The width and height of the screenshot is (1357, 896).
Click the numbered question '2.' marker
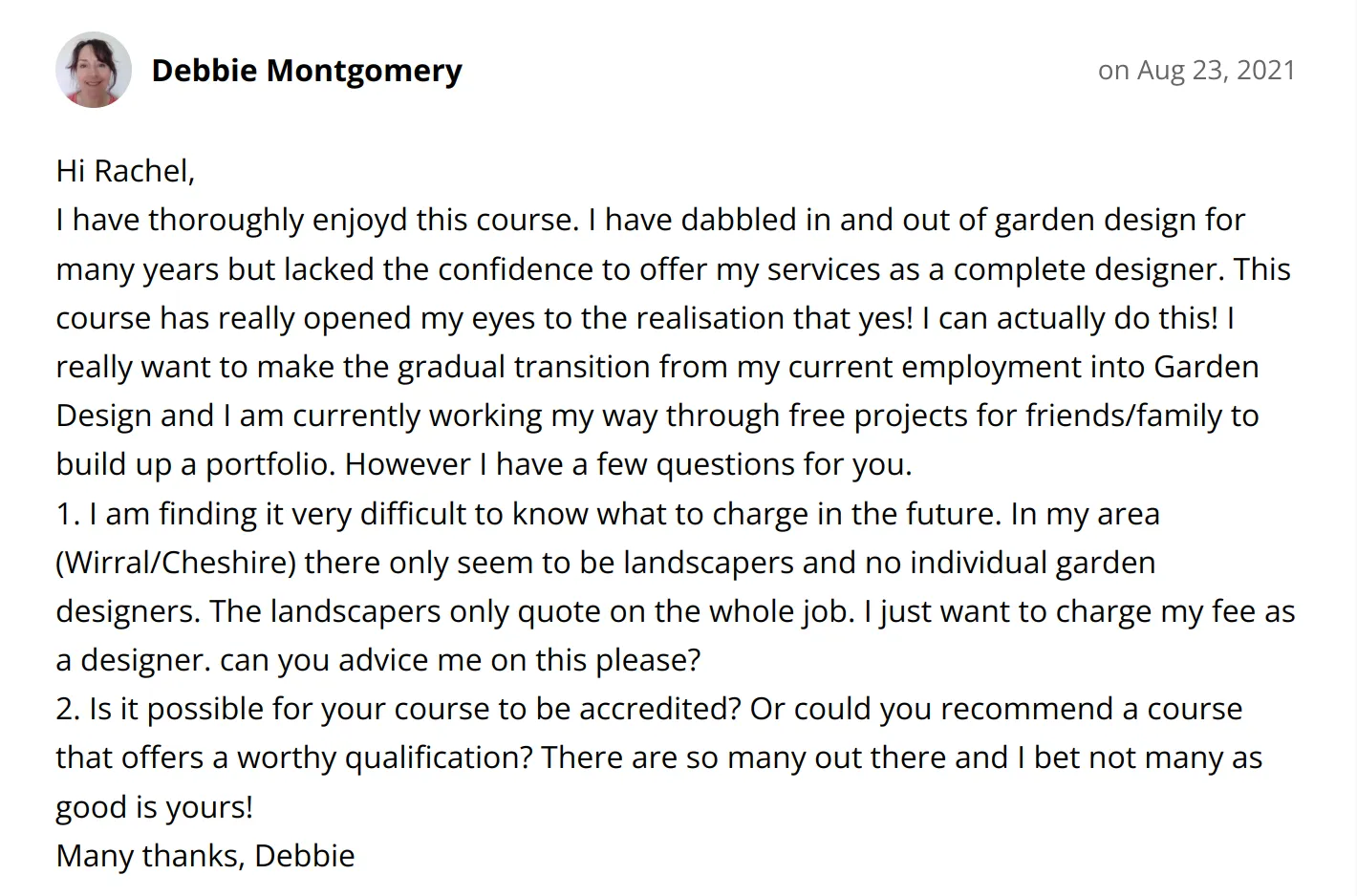[68, 709]
